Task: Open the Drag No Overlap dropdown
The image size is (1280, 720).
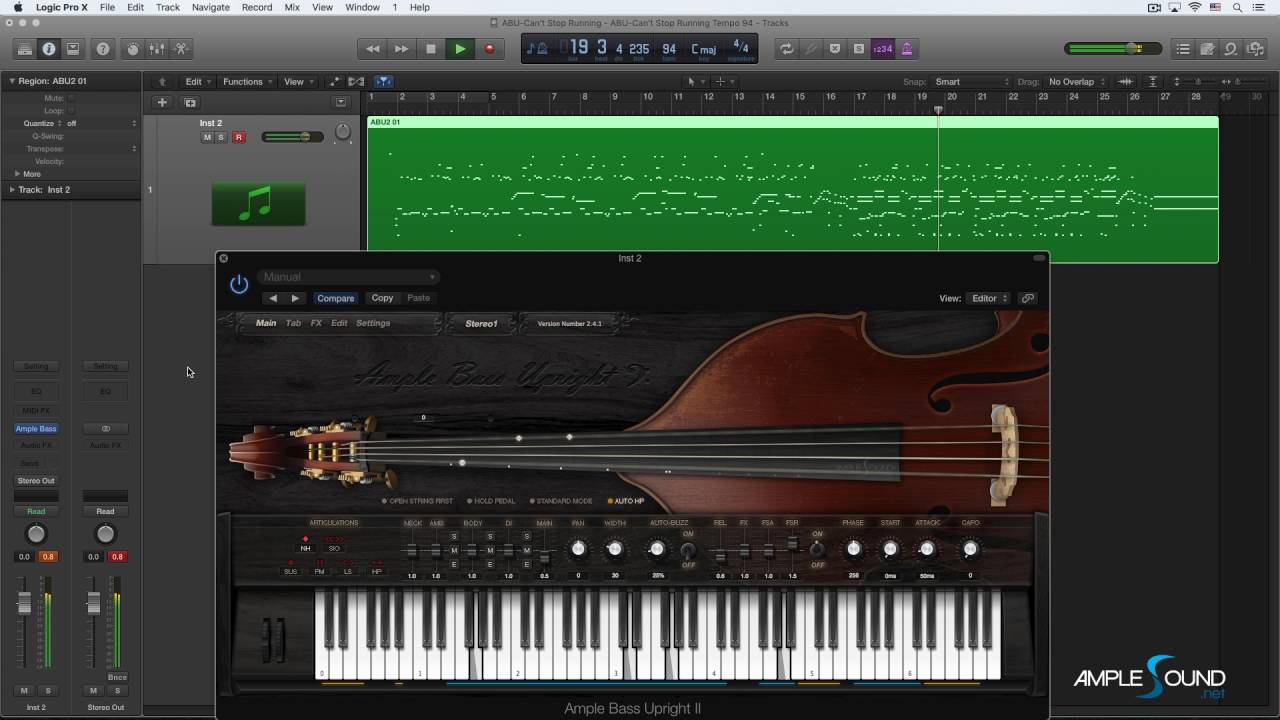Action: (1076, 82)
